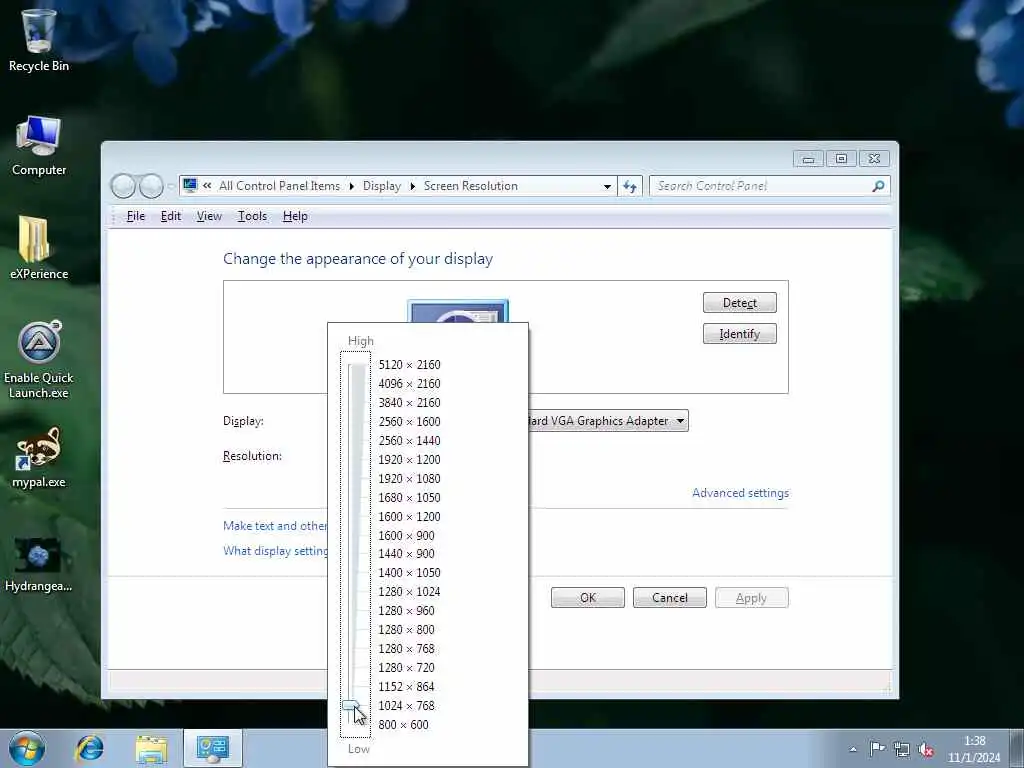Screen dimensions: 1024x768
Task: Click the Back navigation button
Action: coord(123,186)
